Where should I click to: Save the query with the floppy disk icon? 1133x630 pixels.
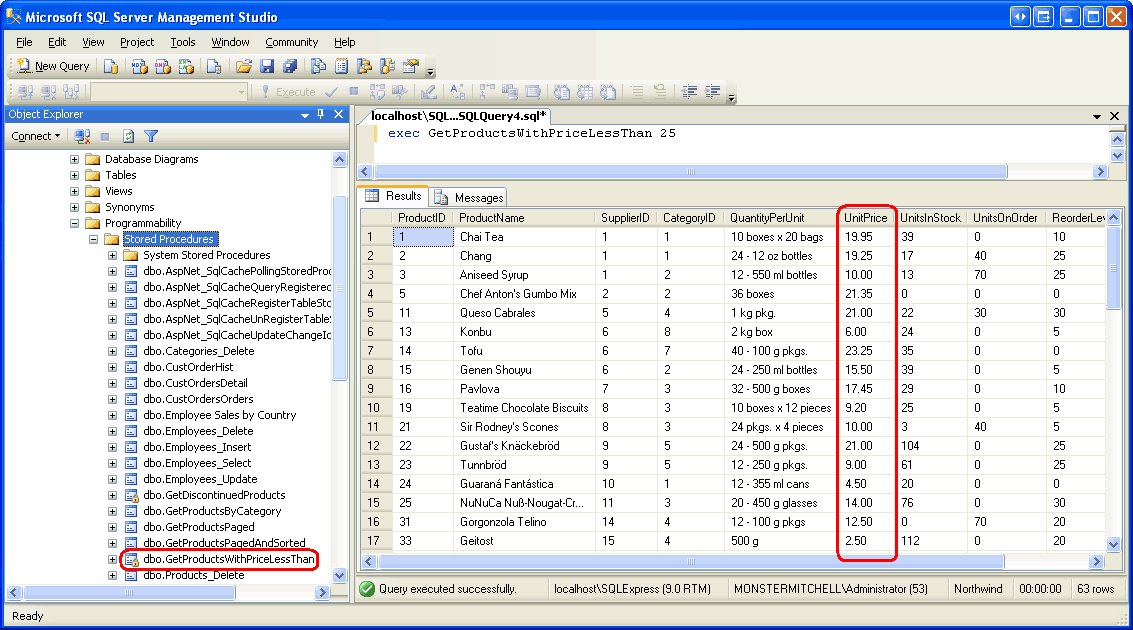pos(267,66)
